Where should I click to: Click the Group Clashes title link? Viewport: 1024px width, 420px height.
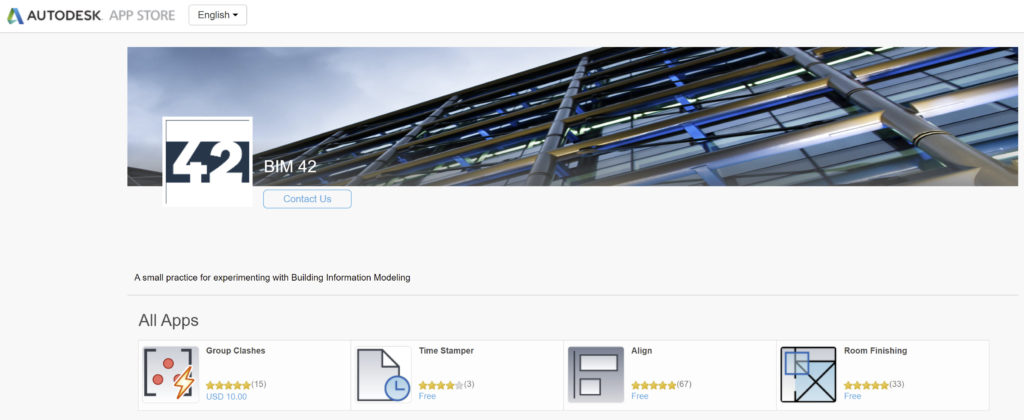click(x=236, y=351)
